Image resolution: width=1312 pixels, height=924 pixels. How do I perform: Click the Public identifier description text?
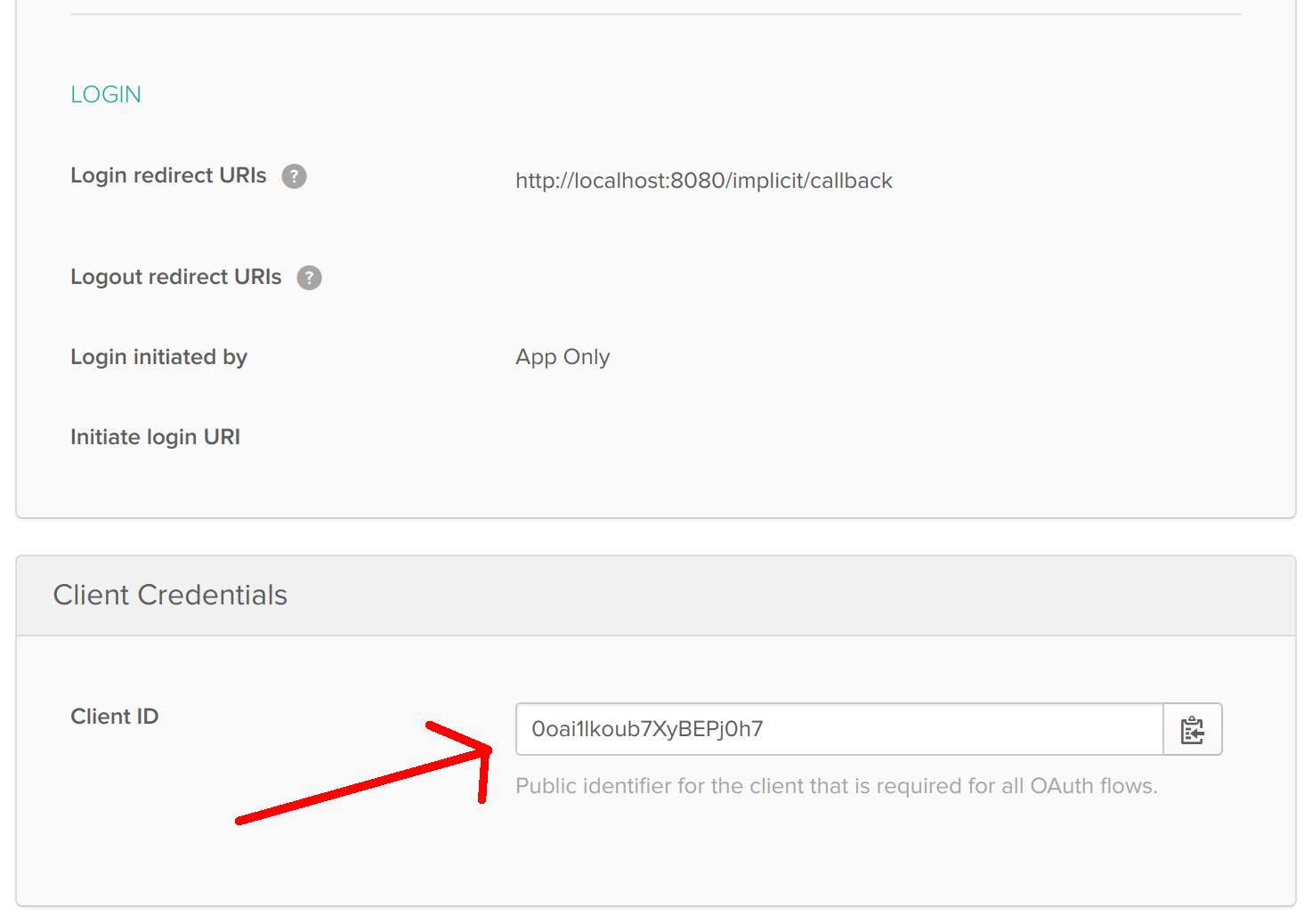[836, 786]
